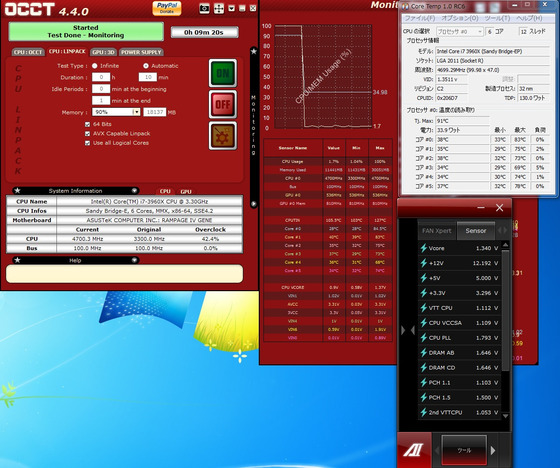Click the memory MB value field
The height and width of the screenshot is (468, 560).
(155, 112)
